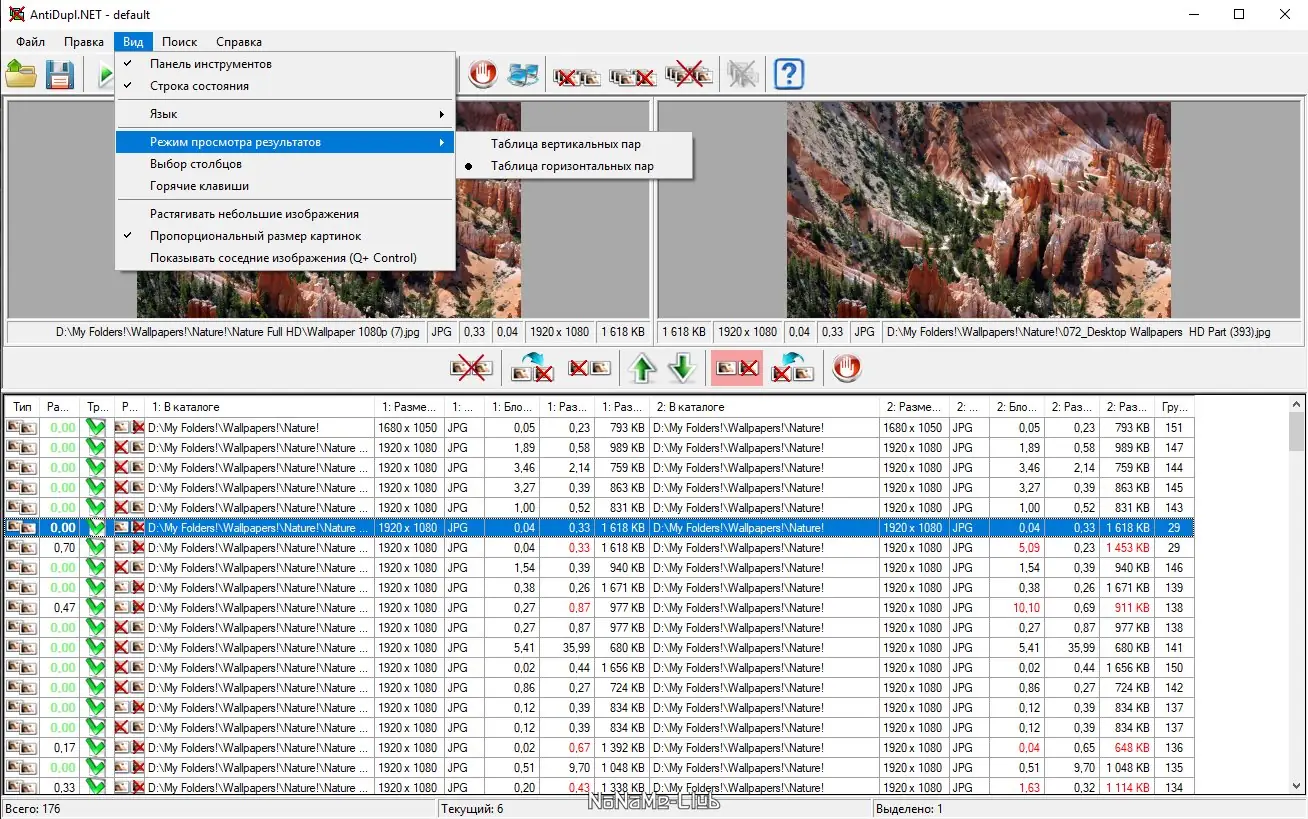
Task: Click the green start search play icon
Action: tap(106, 74)
